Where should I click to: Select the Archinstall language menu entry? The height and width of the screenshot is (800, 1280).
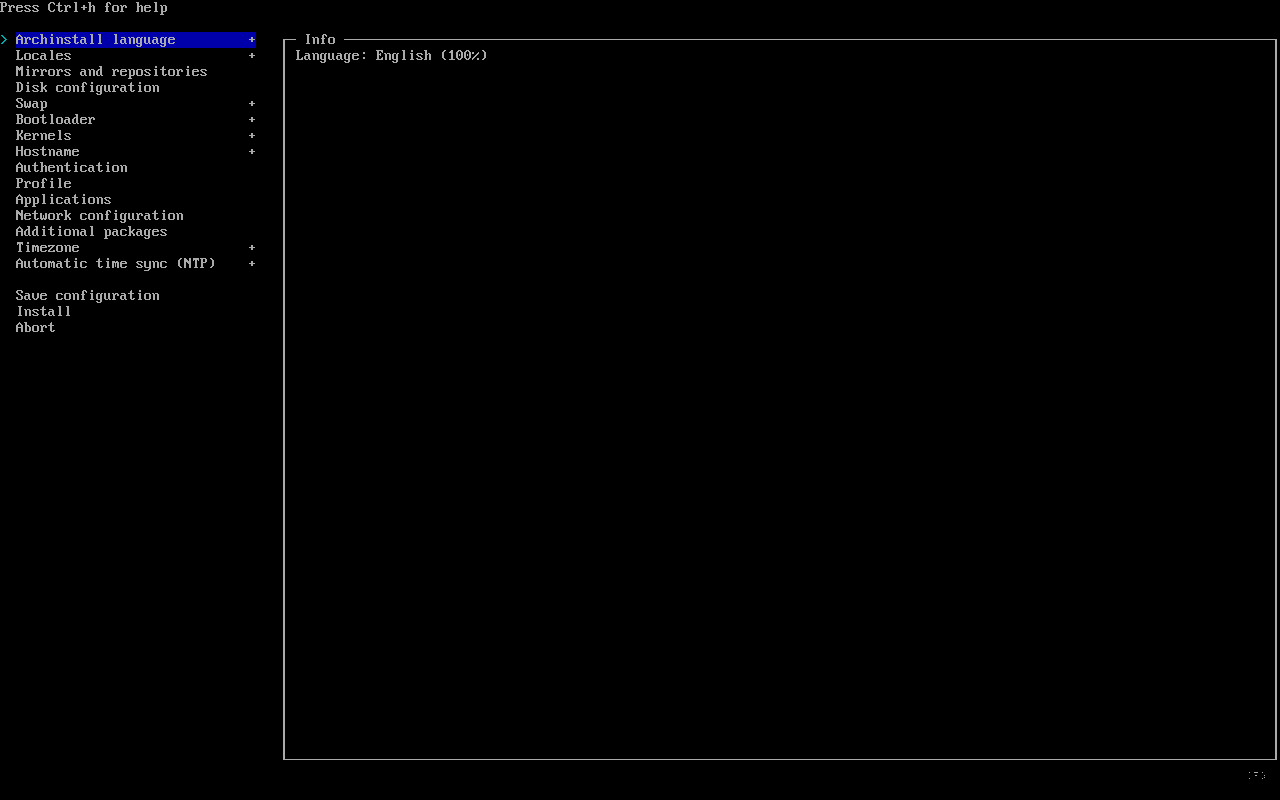tap(95, 39)
